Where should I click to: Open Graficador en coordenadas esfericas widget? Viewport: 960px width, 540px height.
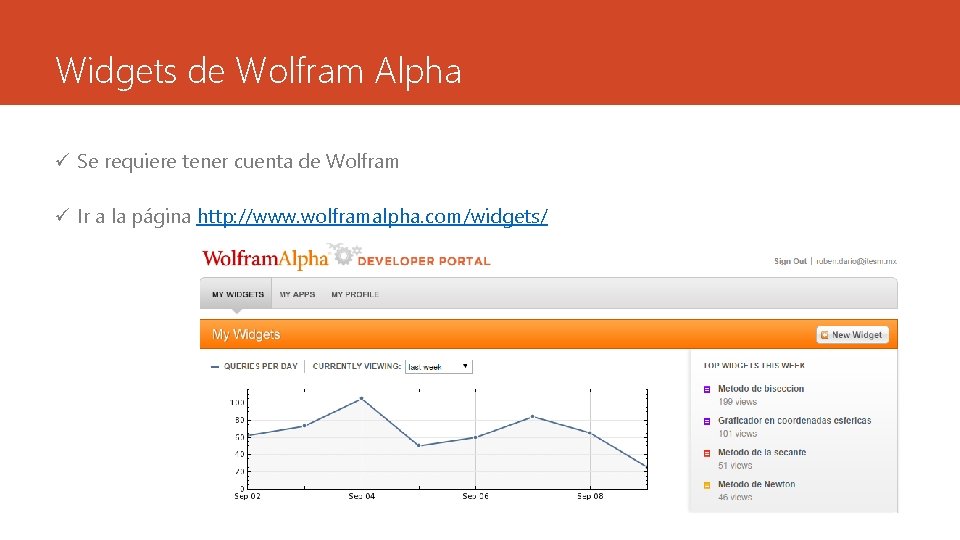click(795, 421)
